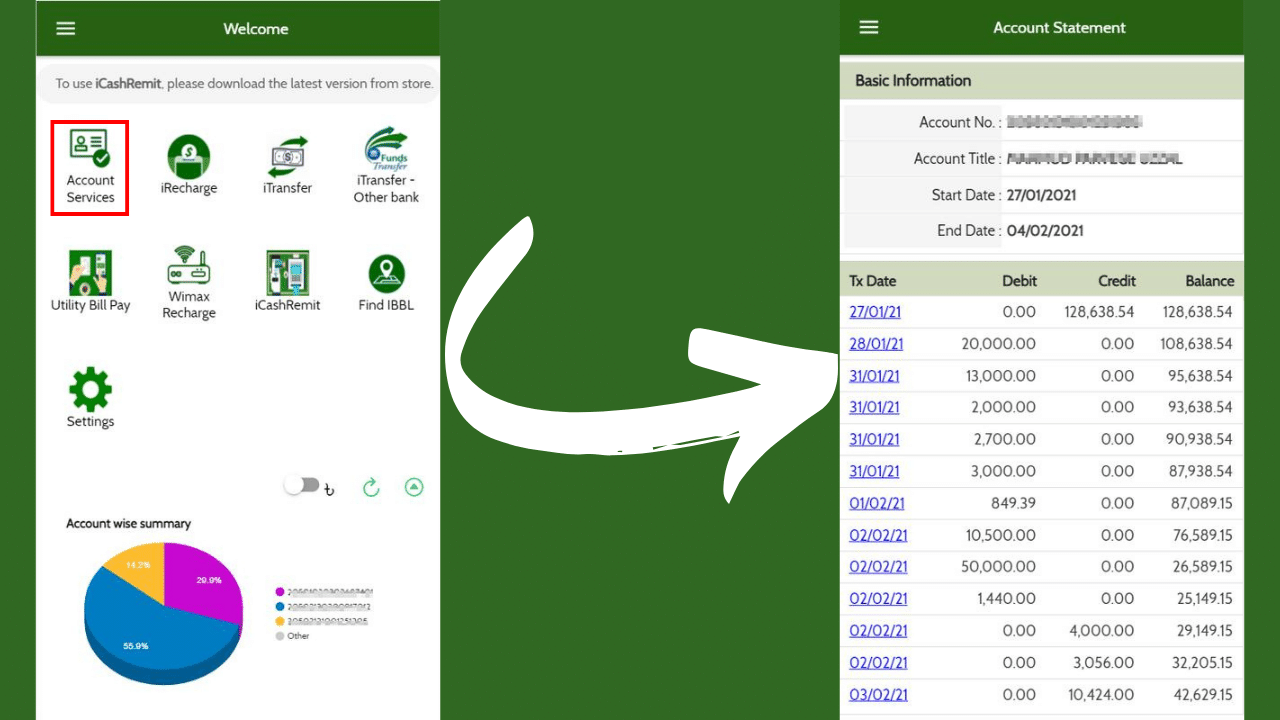Click the iCashRemit download notice banner

tap(238, 84)
